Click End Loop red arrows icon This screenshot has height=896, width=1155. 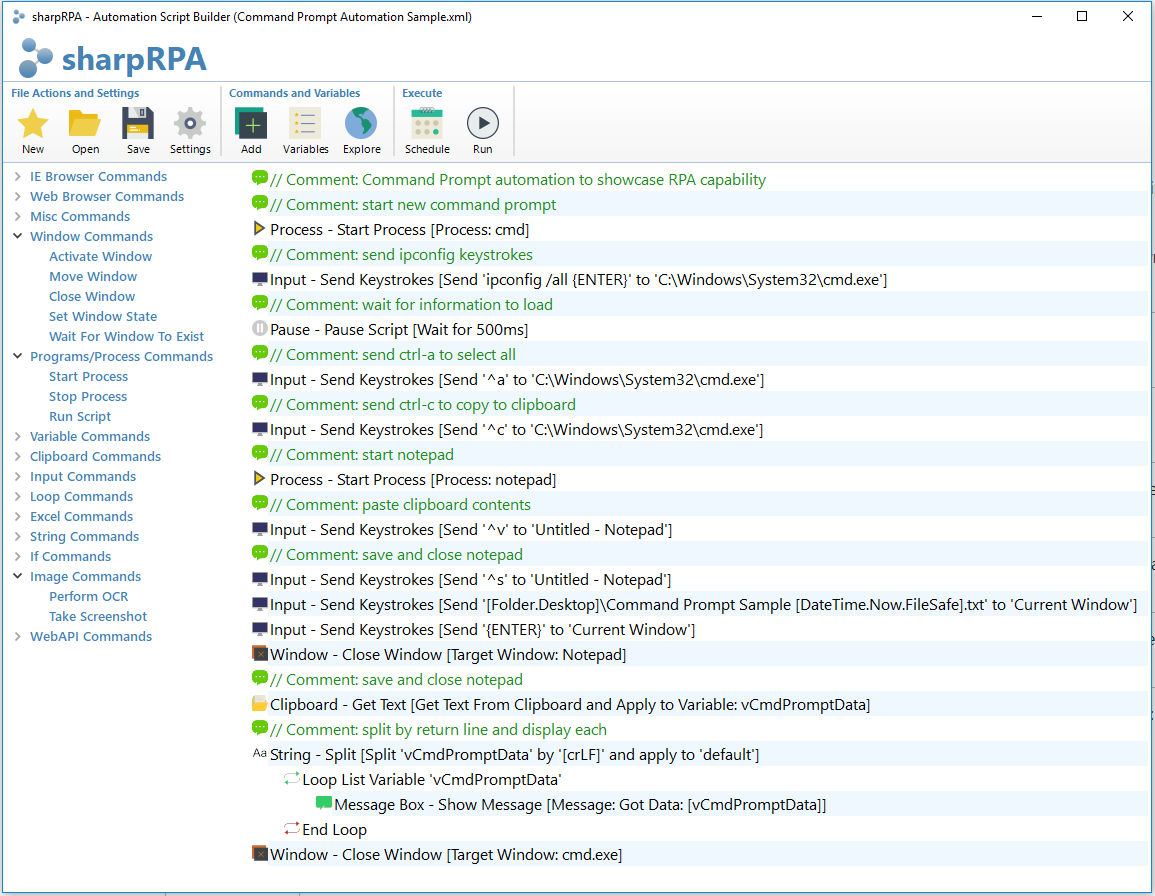(292, 828)
